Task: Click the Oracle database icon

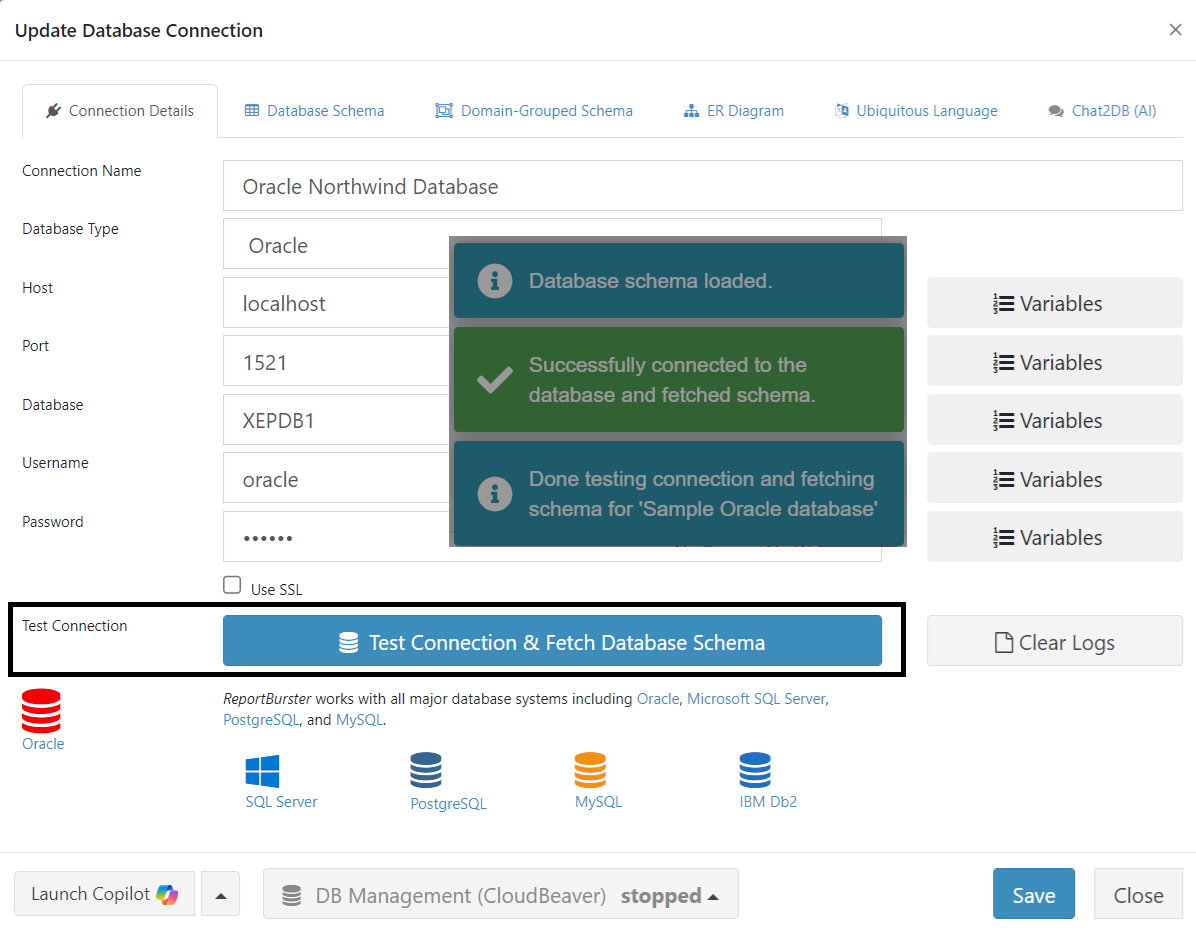Action: 41,711
